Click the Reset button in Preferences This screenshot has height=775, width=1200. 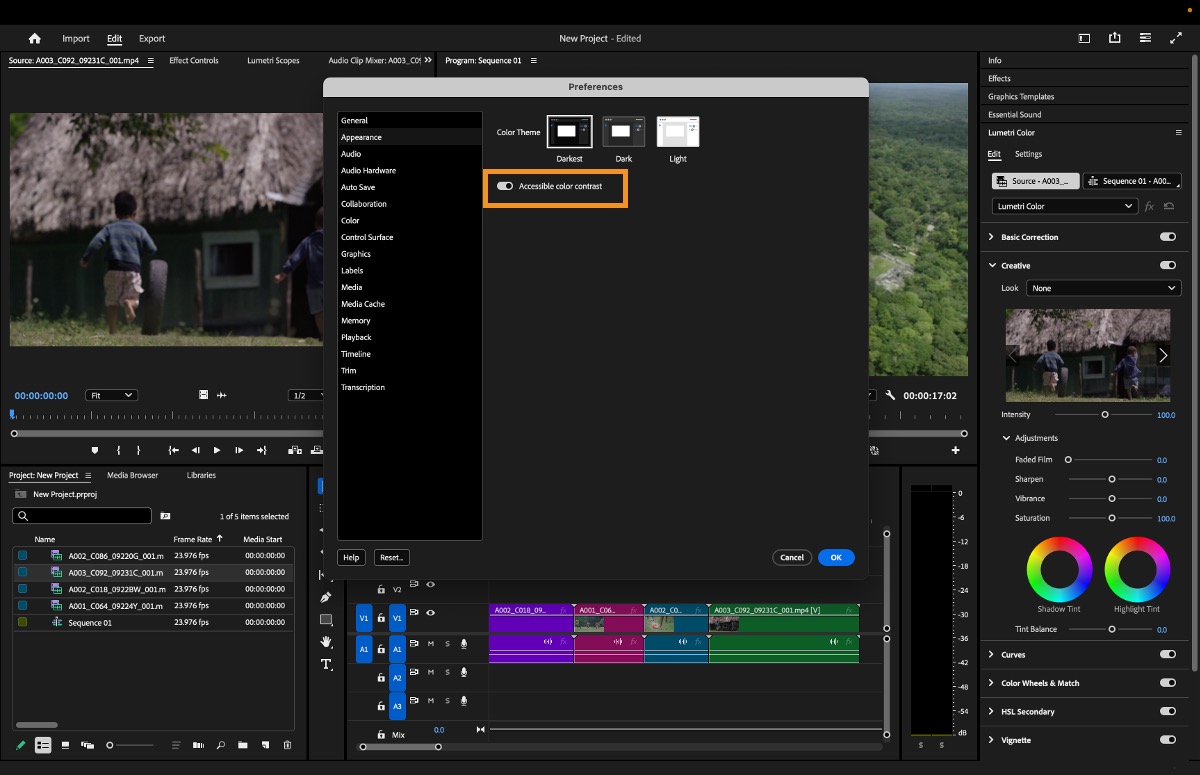tap(391, 558)
